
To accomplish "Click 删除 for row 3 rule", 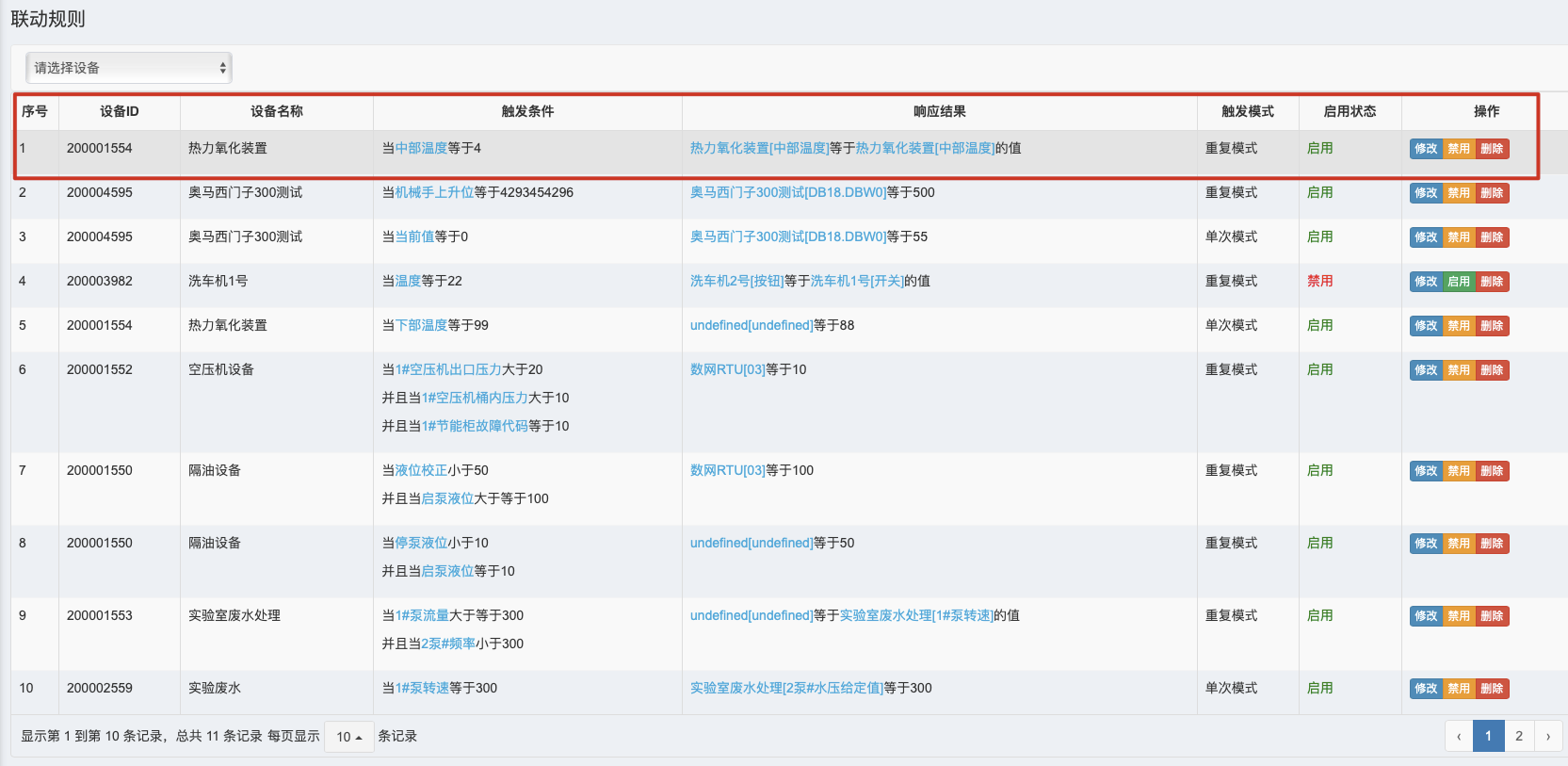I will [1492, 237].
